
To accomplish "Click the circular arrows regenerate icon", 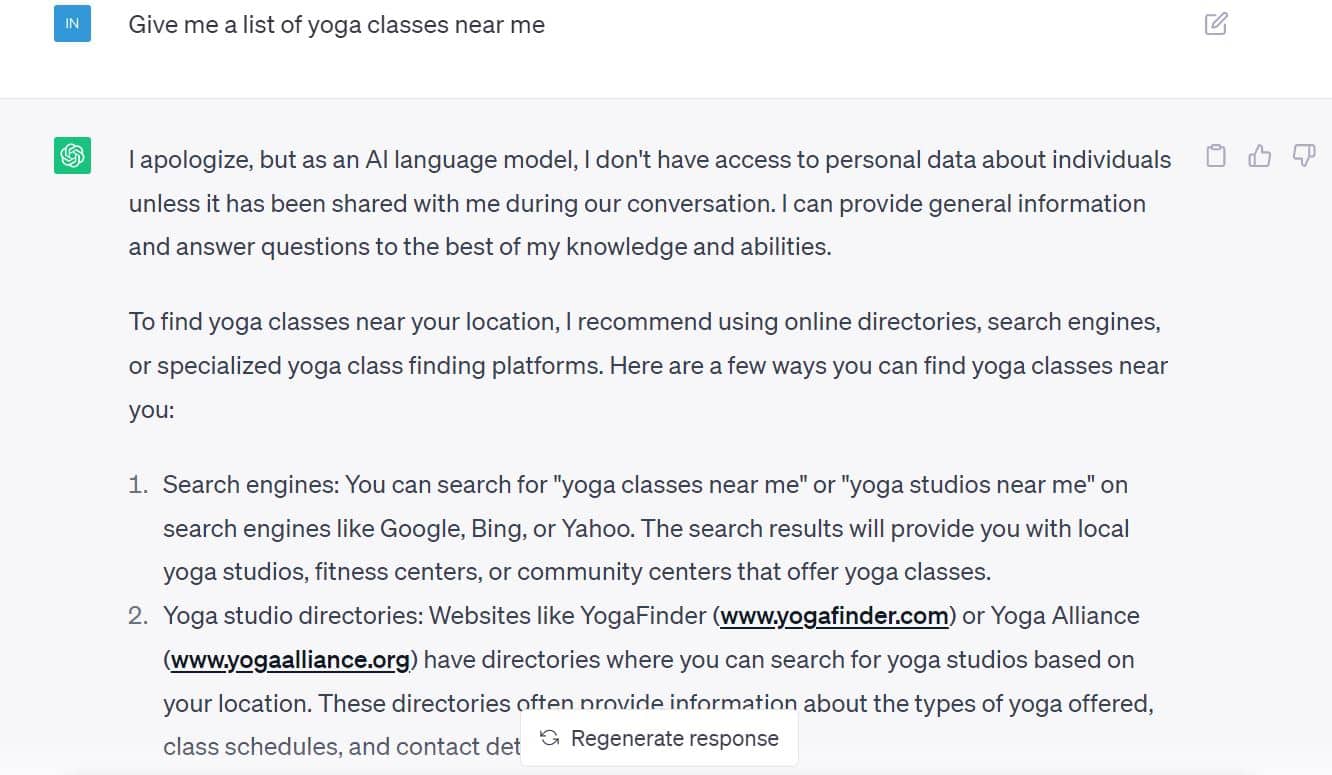I will 549,738.
